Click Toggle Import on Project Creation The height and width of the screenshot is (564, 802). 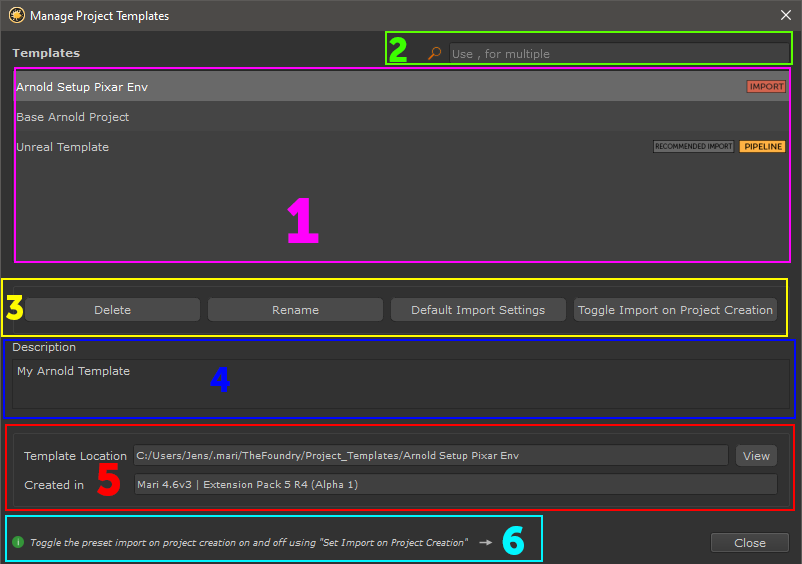point(676,310)
